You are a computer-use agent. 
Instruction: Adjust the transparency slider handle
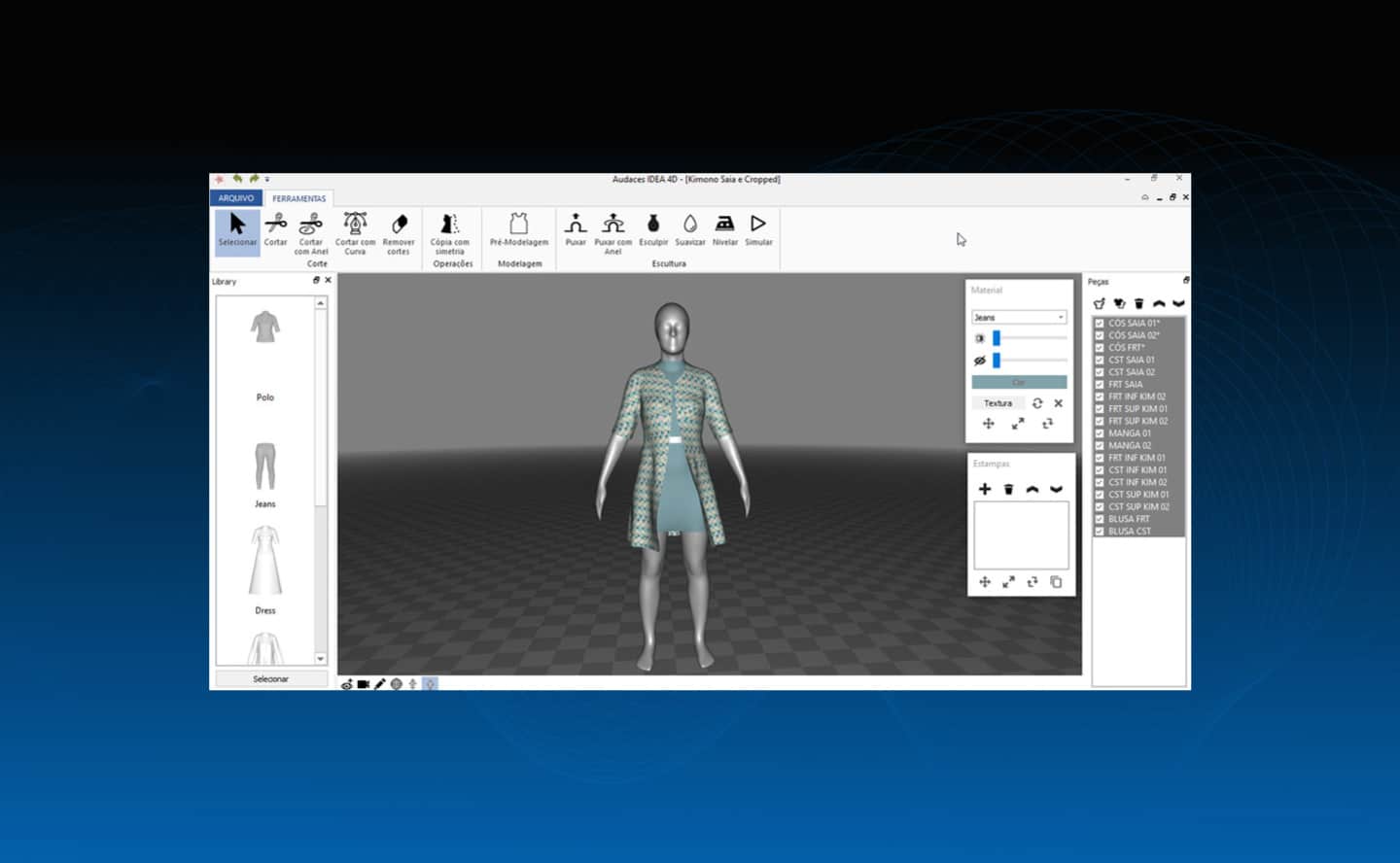pos(997,361)
